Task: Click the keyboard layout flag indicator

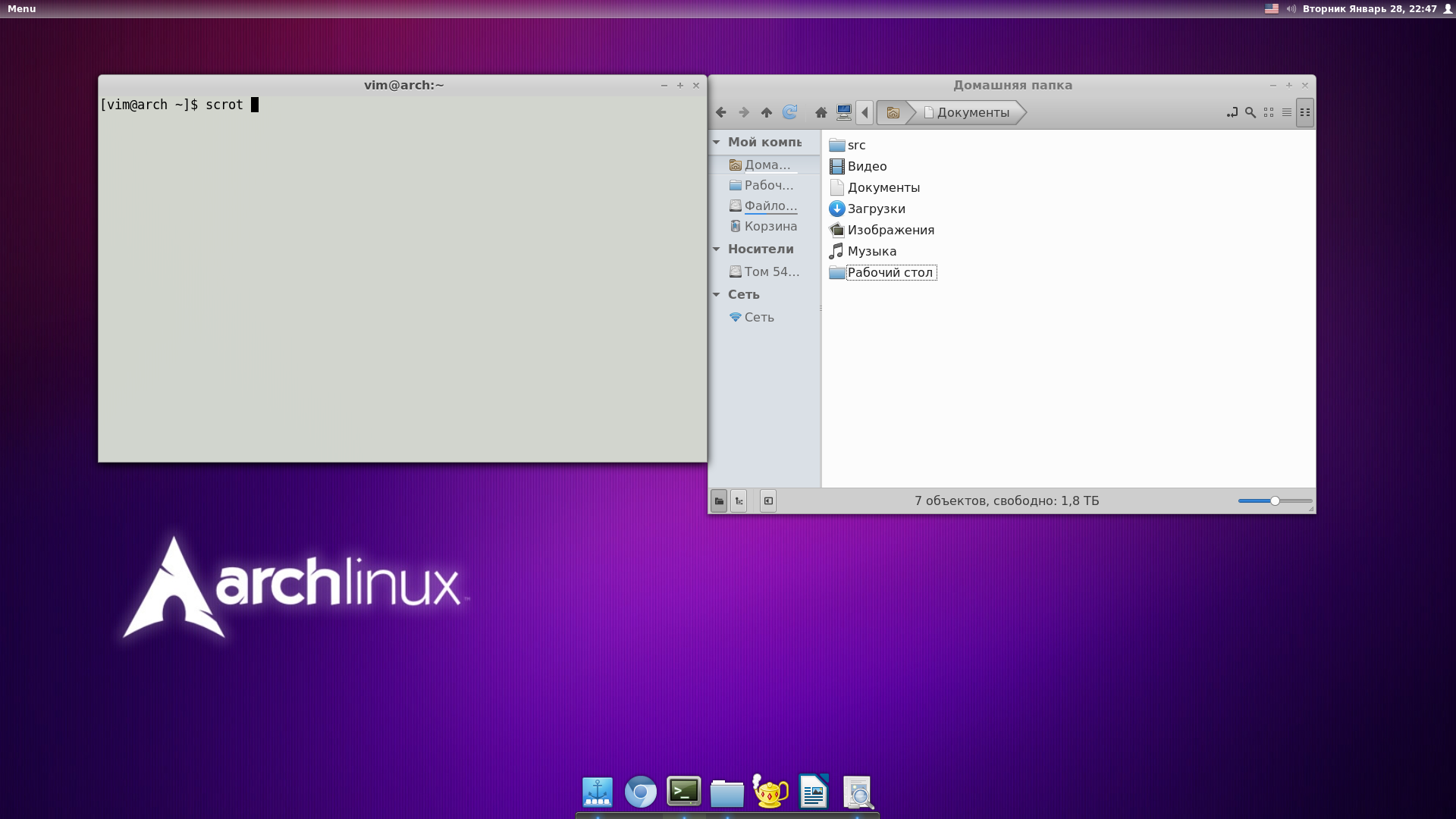Action: pos(1272,9)
